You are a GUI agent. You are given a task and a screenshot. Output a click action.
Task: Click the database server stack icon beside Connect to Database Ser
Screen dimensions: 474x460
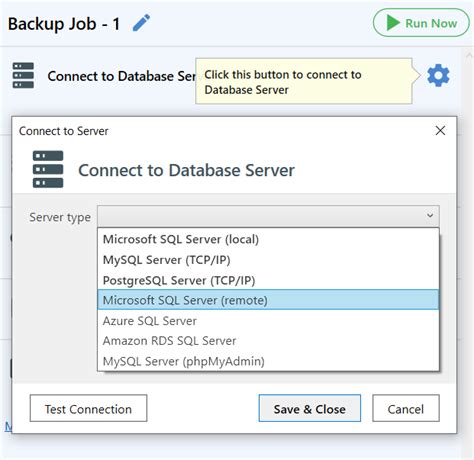click(23, 75)
